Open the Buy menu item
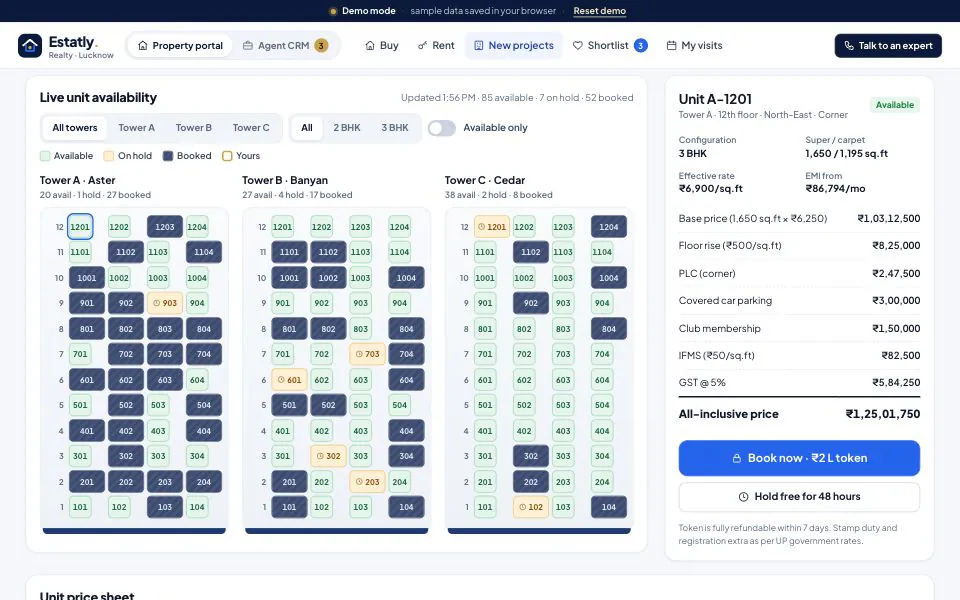Image resolution: width=960 pixels, height=600 pixels. [381, 45]
